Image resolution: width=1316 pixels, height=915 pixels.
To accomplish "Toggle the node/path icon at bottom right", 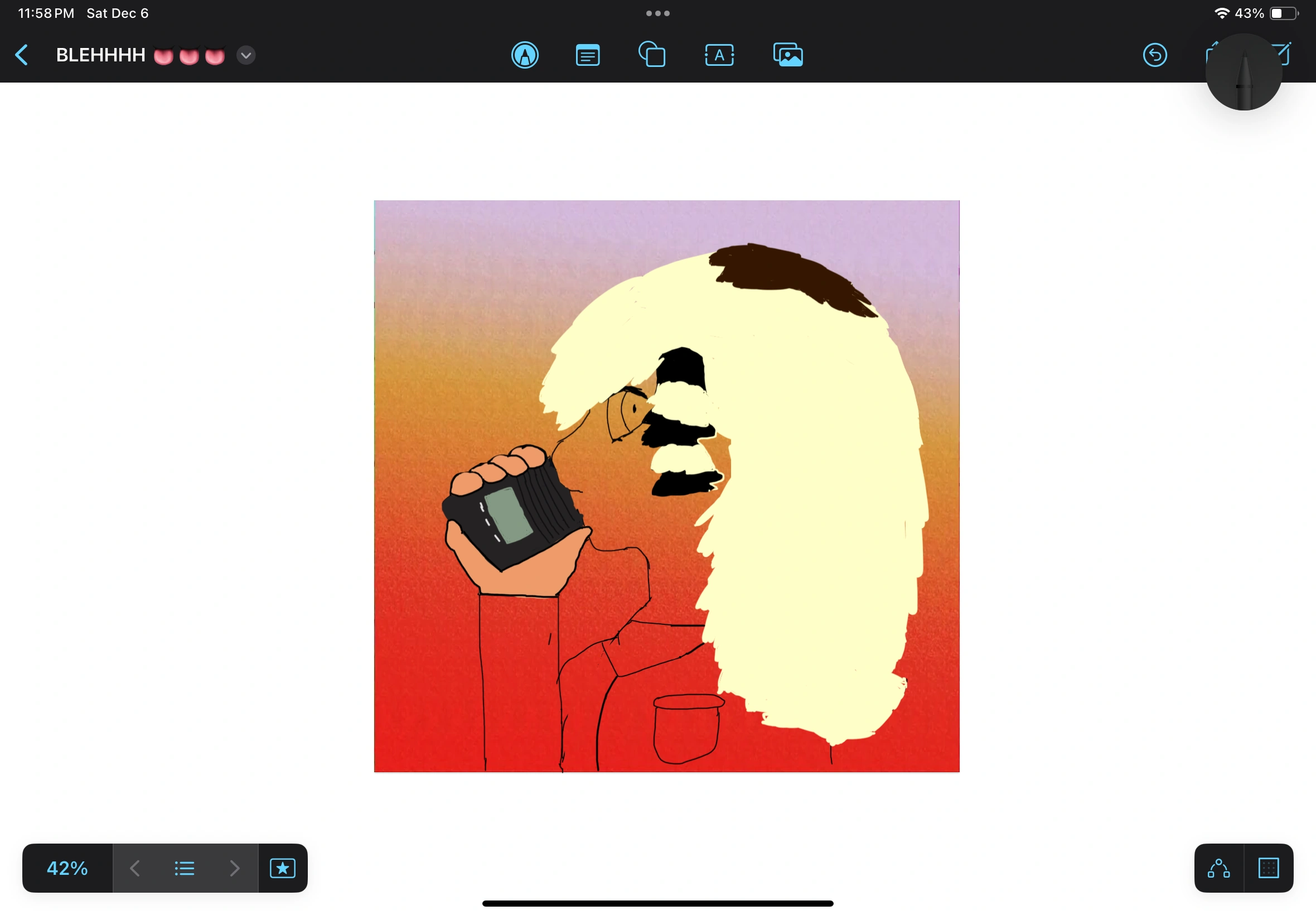I will click(1219, 868).
